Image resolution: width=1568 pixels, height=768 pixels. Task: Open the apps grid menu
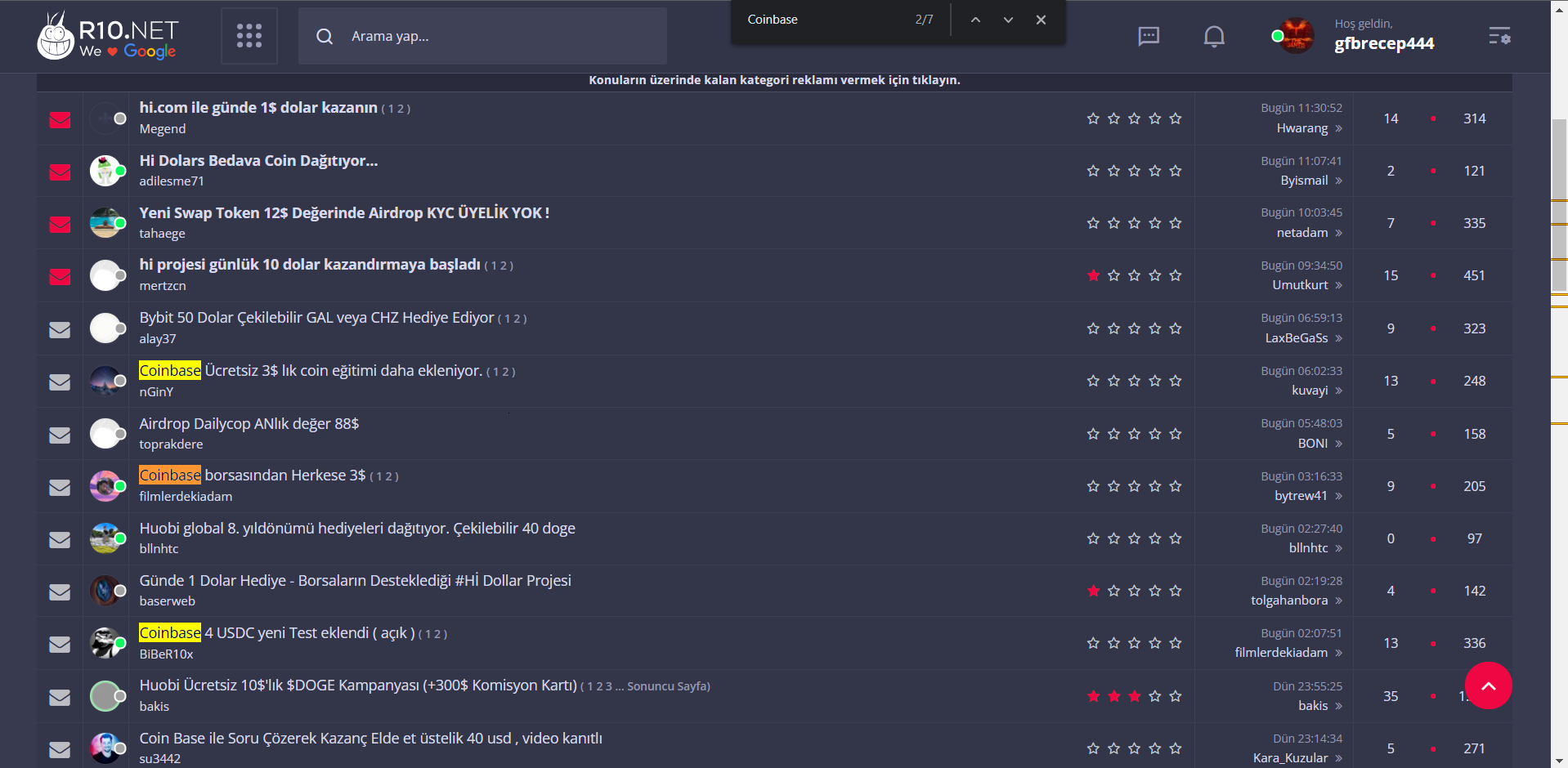[x=249, y=36]
